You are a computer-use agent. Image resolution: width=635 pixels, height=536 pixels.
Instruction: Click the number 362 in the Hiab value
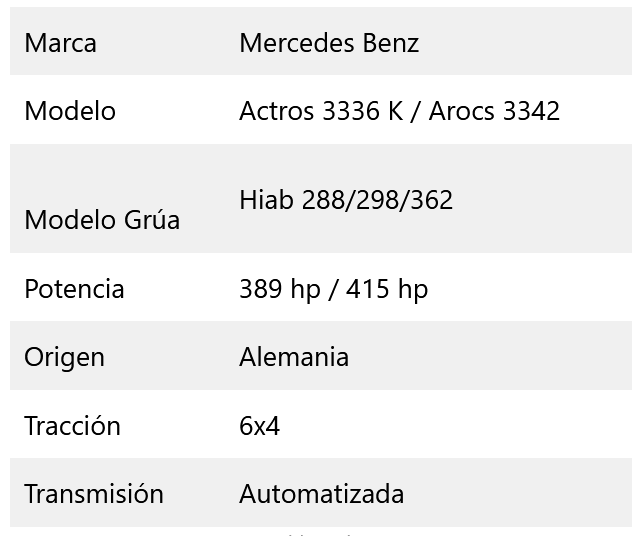coord(431,200)
